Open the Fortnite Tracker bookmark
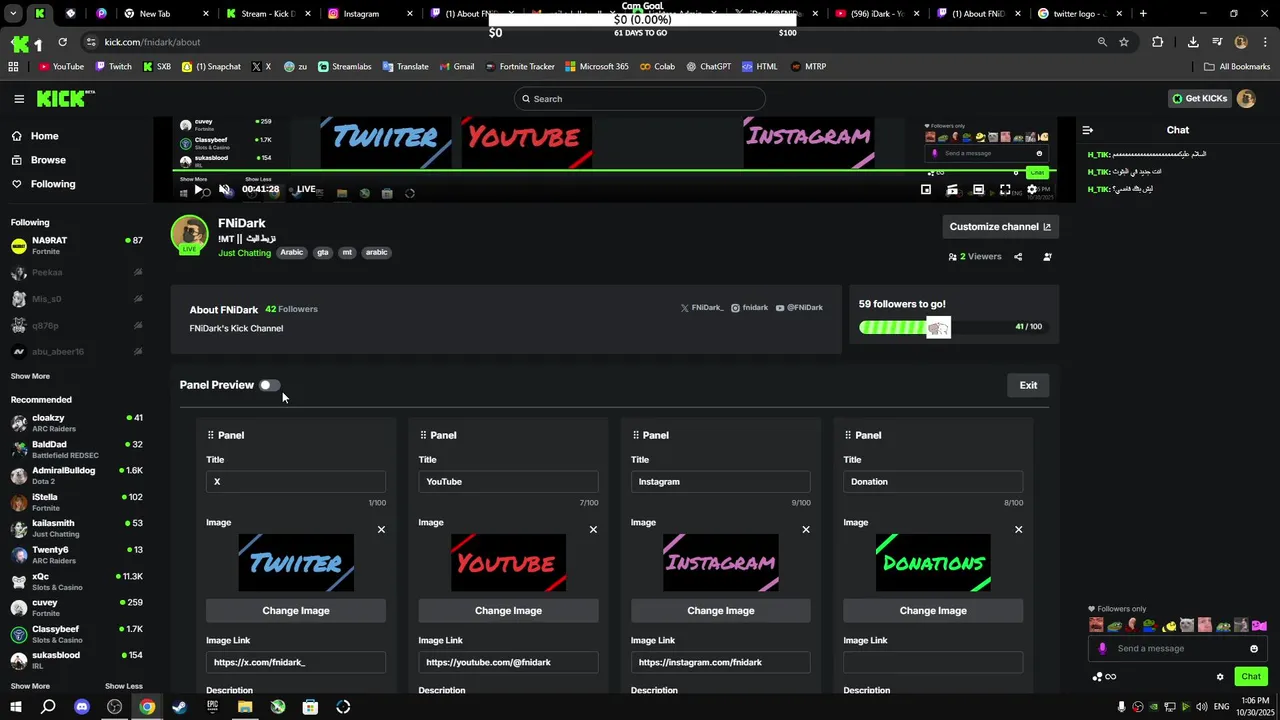Image resolution: width=1280 pixels, height=720 pixels. pyautogui.click(x=520, y=67)
